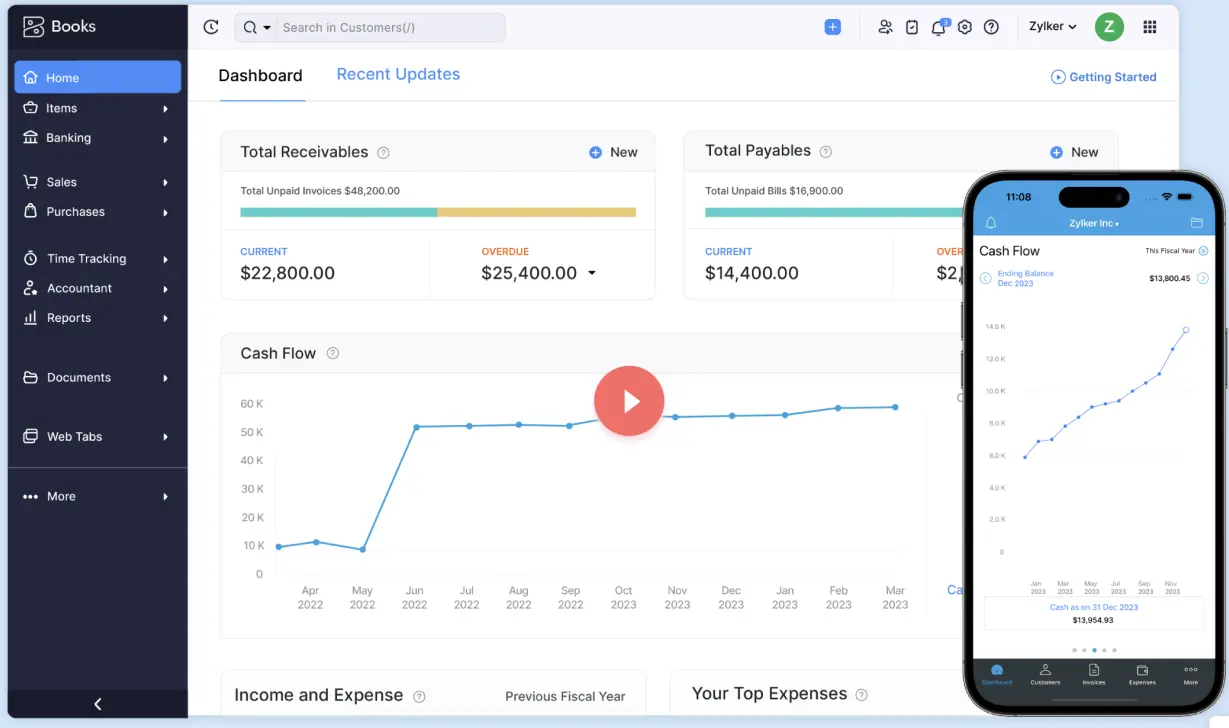The height and width of the screenshot is (728, 1229).
Task: Click the Total Payables help icon
Action: tap(826, 152)
